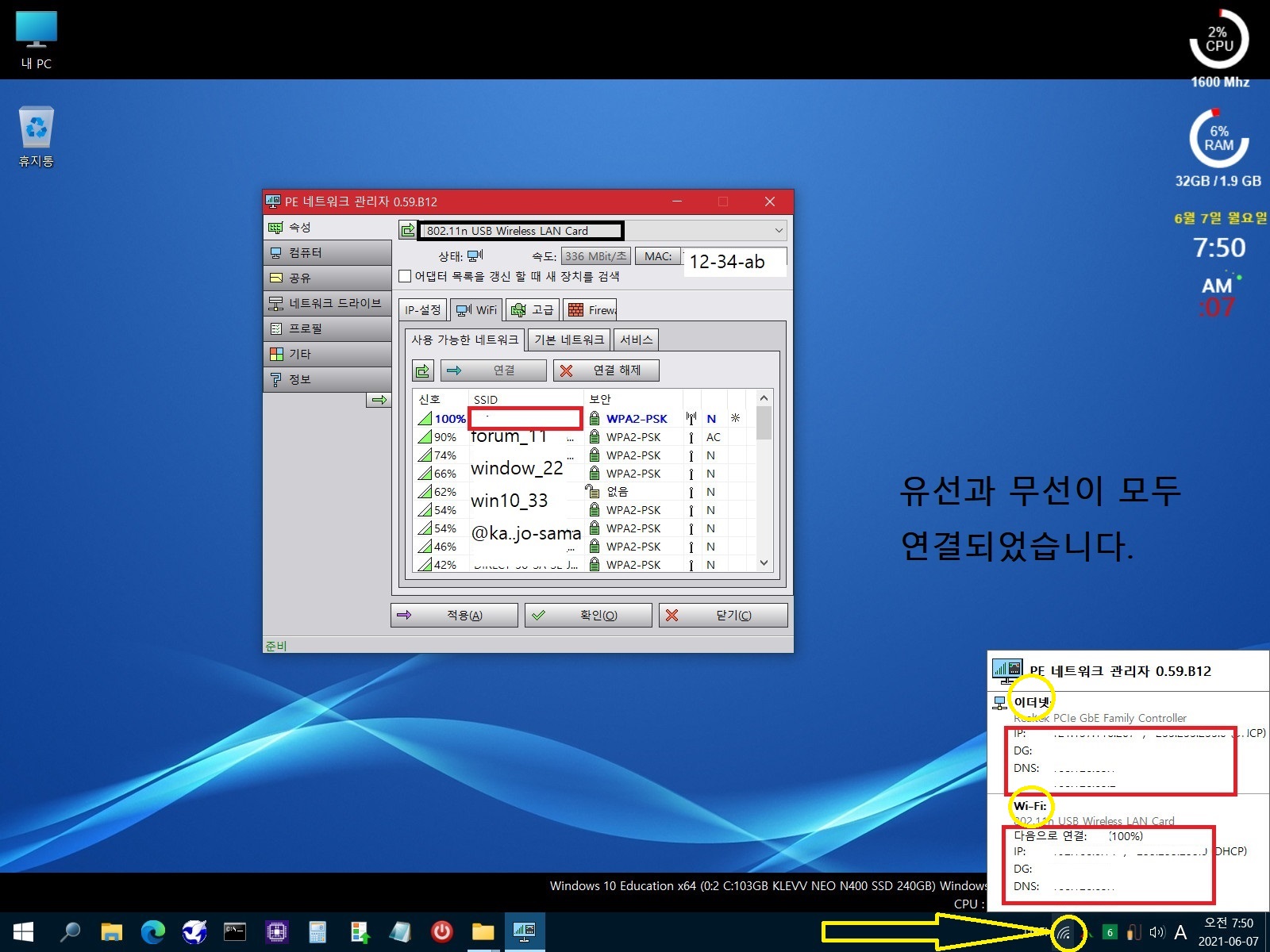1270x952 pixels.
Task: Select the 62% open network with 없음 security
Action: 583,492
